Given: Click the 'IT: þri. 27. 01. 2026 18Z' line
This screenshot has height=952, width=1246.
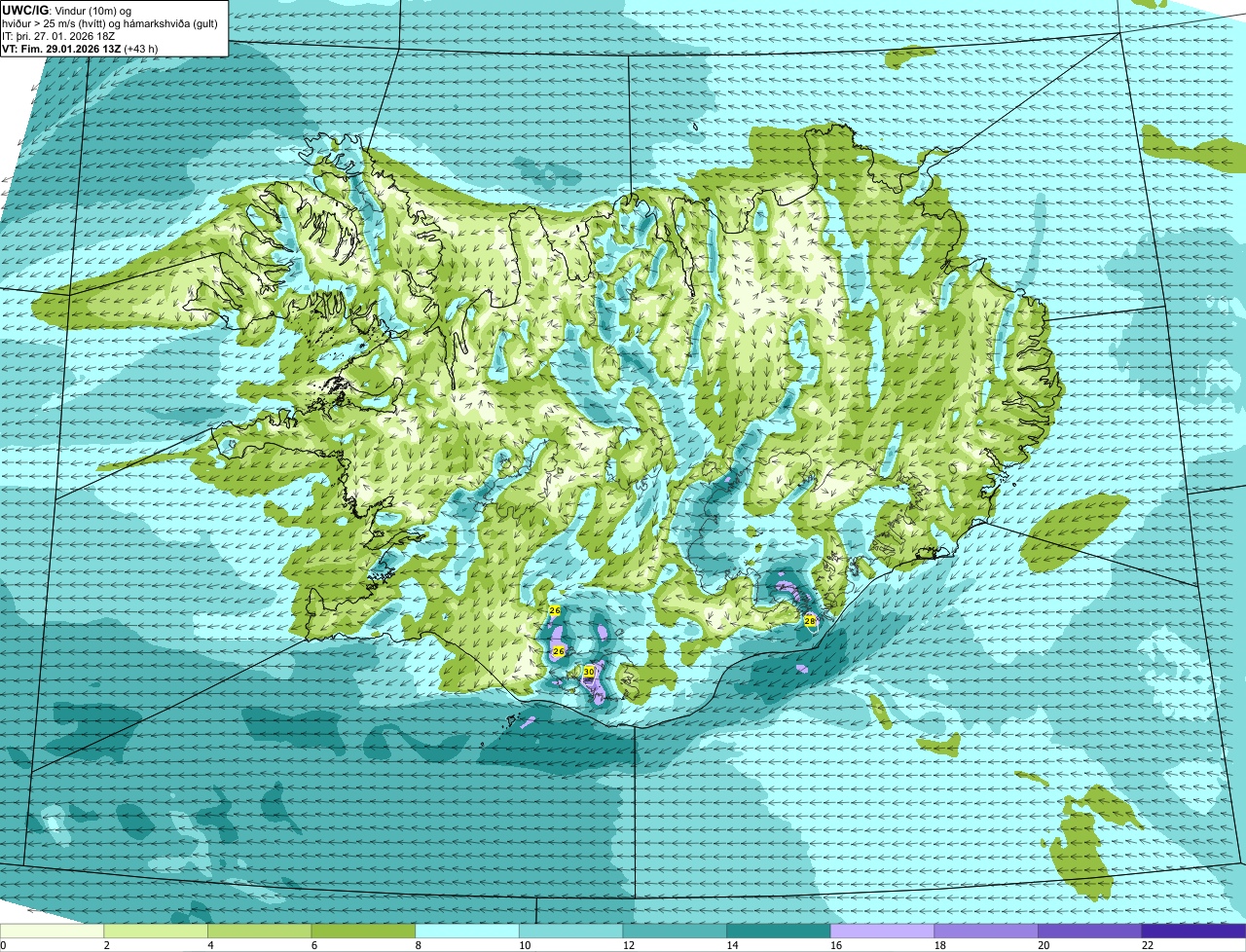Looking at the screenshot, I should coord(60,36).
